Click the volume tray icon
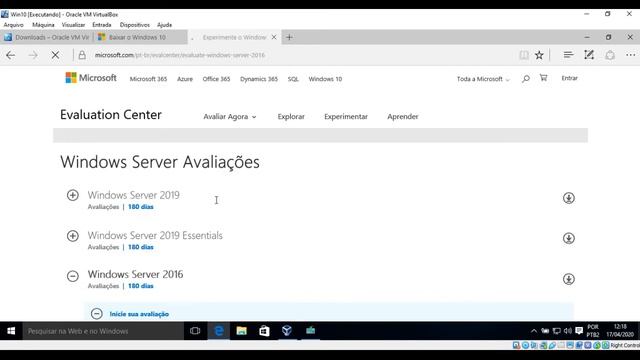 click(x=568, y=331)
